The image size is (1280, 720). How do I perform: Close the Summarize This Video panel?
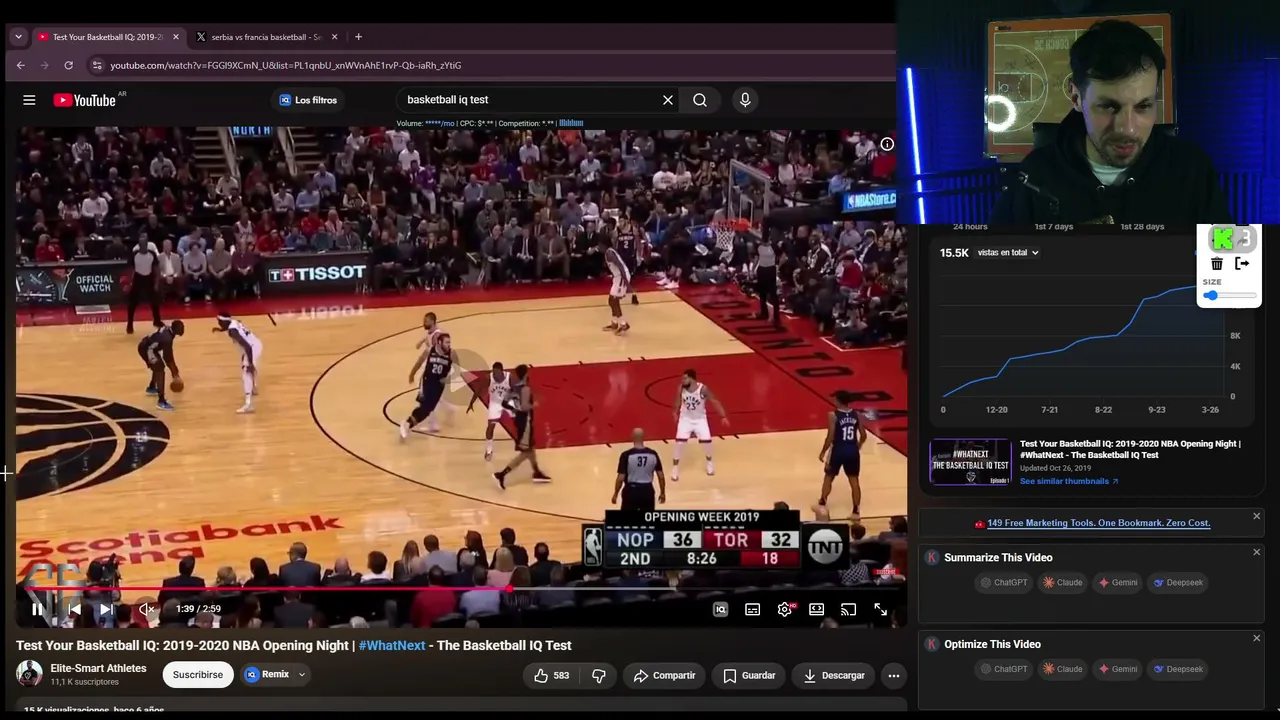pyautogui.click(x=1257, y=552)
